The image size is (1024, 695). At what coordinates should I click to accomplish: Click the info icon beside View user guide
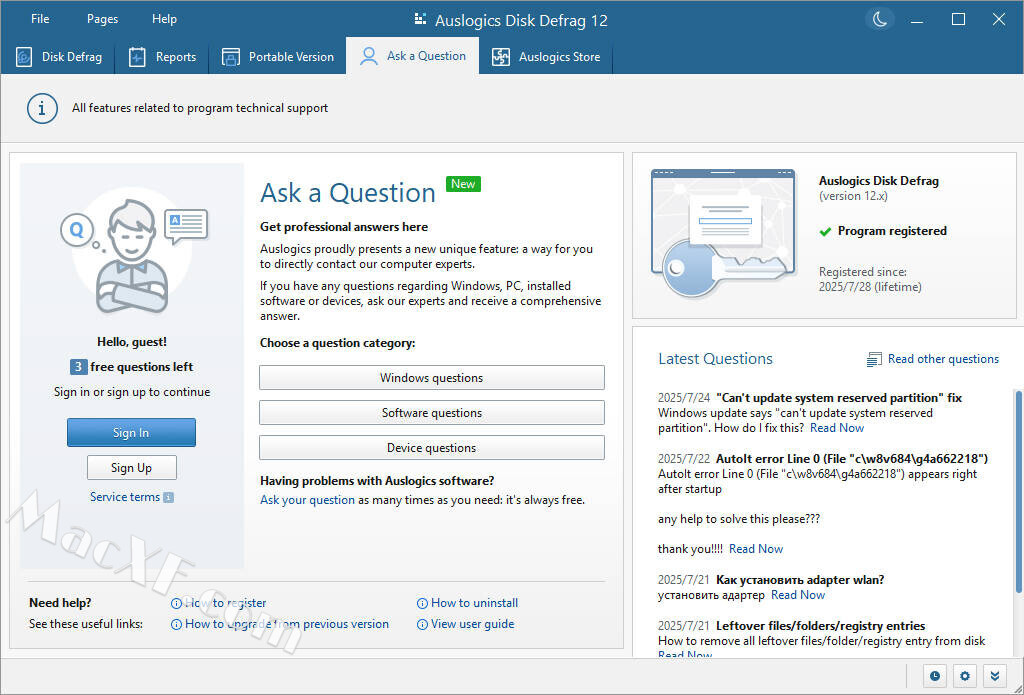point(423,624)
